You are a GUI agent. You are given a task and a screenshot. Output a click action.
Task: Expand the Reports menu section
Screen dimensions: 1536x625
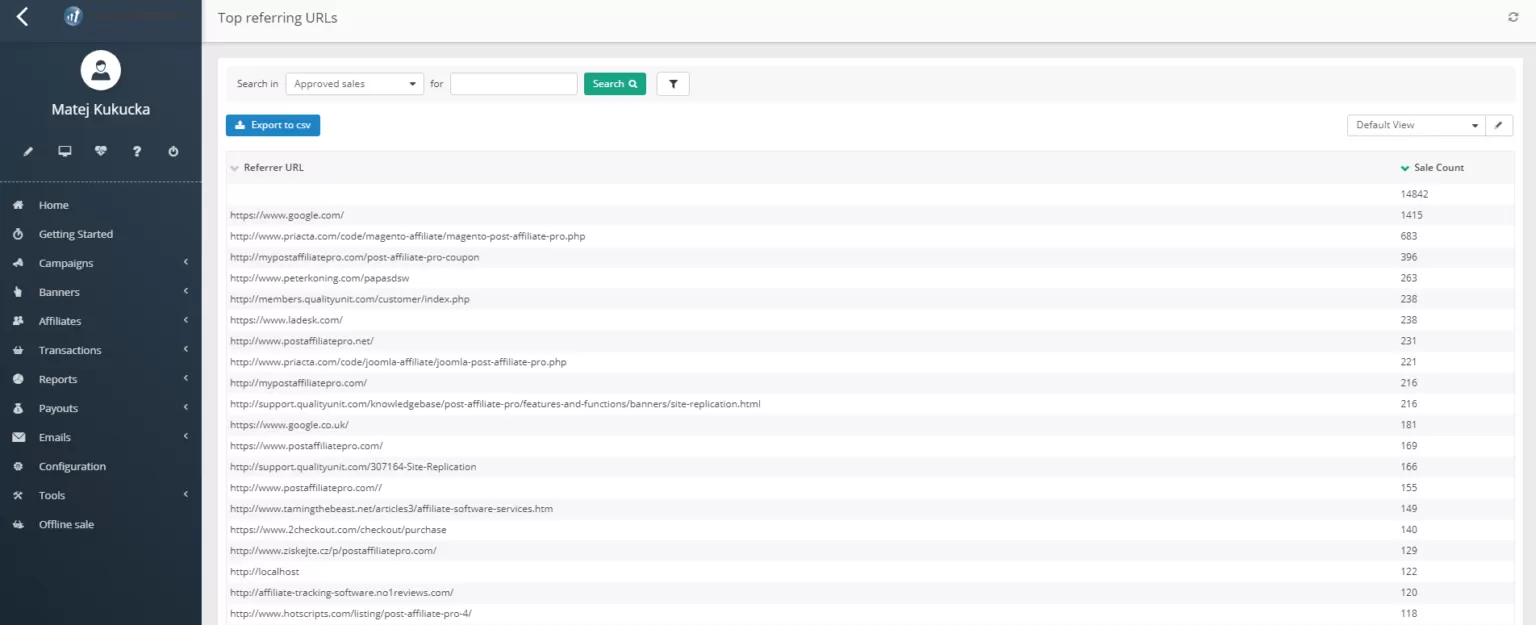(x=58, y=379)
